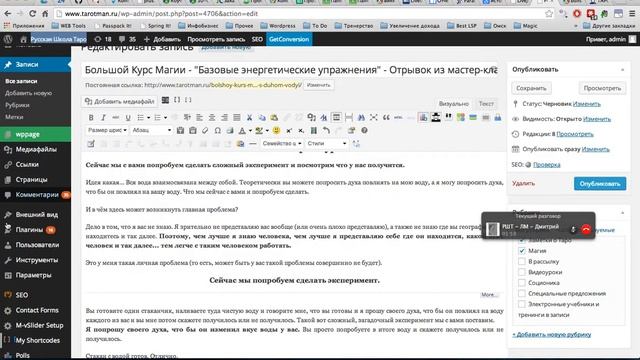Remove formatting with eraser icon
This screenshot has height=360, width=640.
coord(205,131)
